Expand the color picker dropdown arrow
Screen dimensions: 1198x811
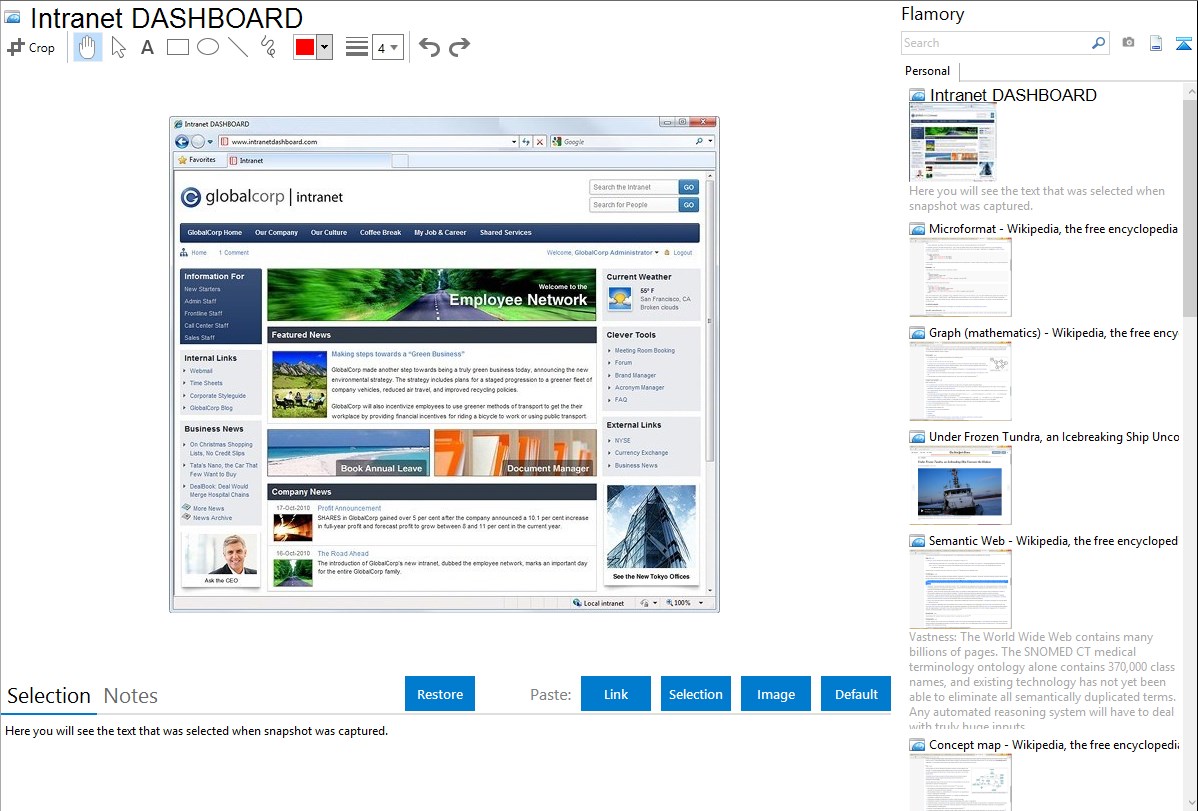[325, 47]
